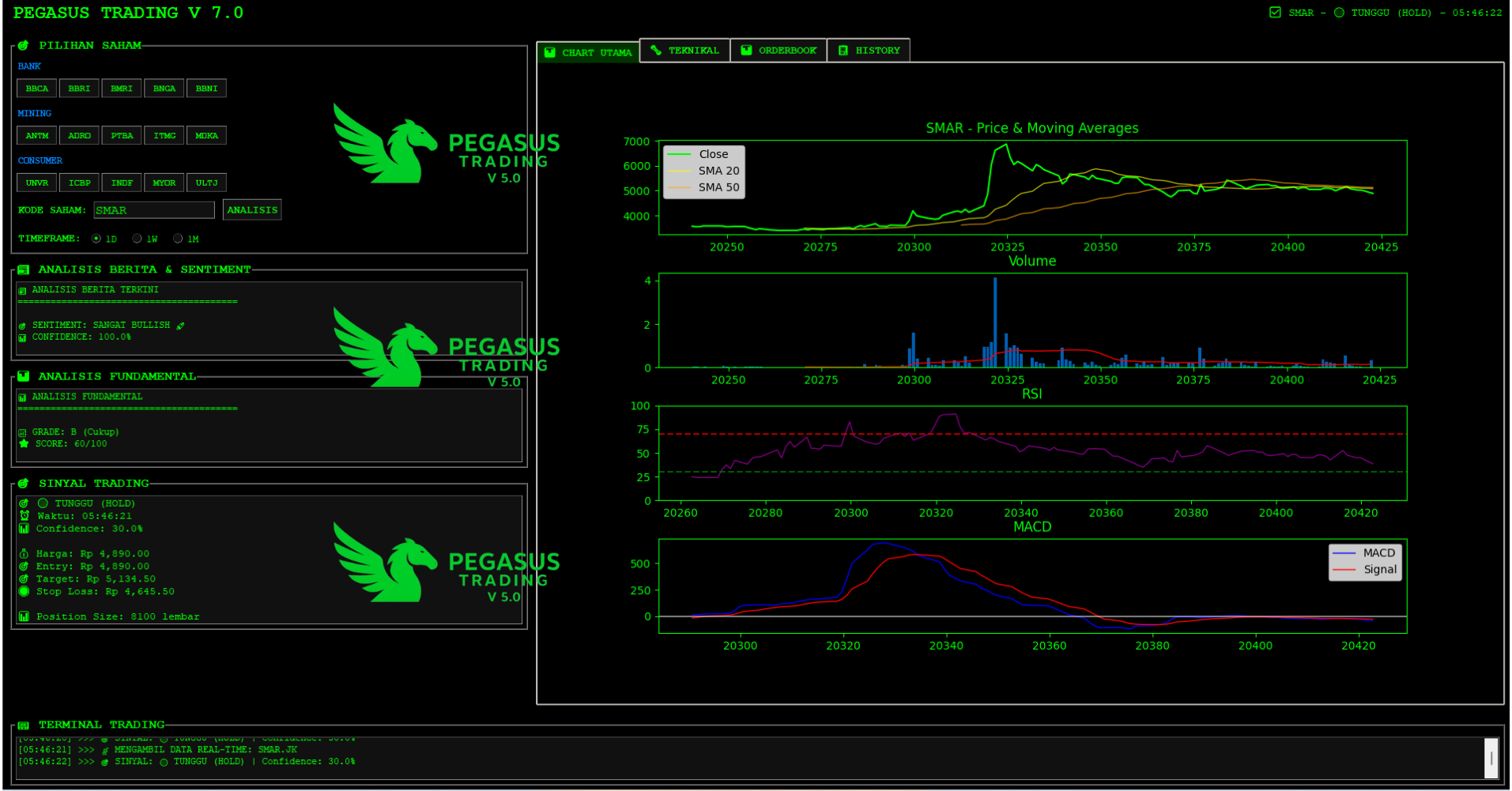This screenshot has width=1512, height=791.
Task: Click the Terminal Trading panel icon
Action: click(24, 725)
